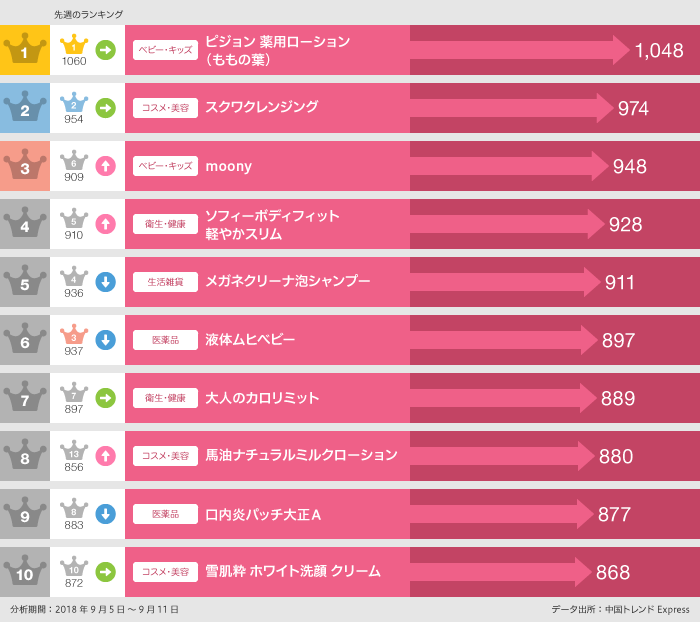Click the blue rank 2 crown icon
700x622 pixels.
click(x=25, y=108)
